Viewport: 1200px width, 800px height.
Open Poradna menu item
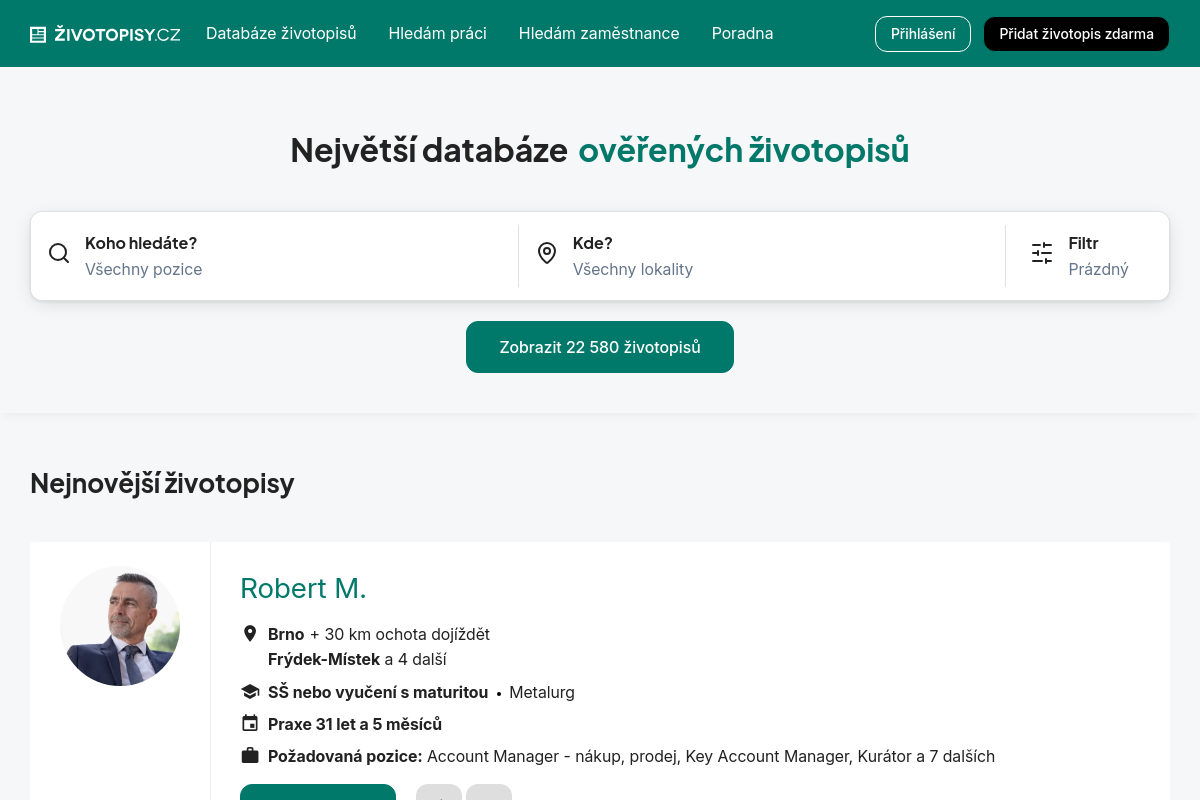click(742, 33)
